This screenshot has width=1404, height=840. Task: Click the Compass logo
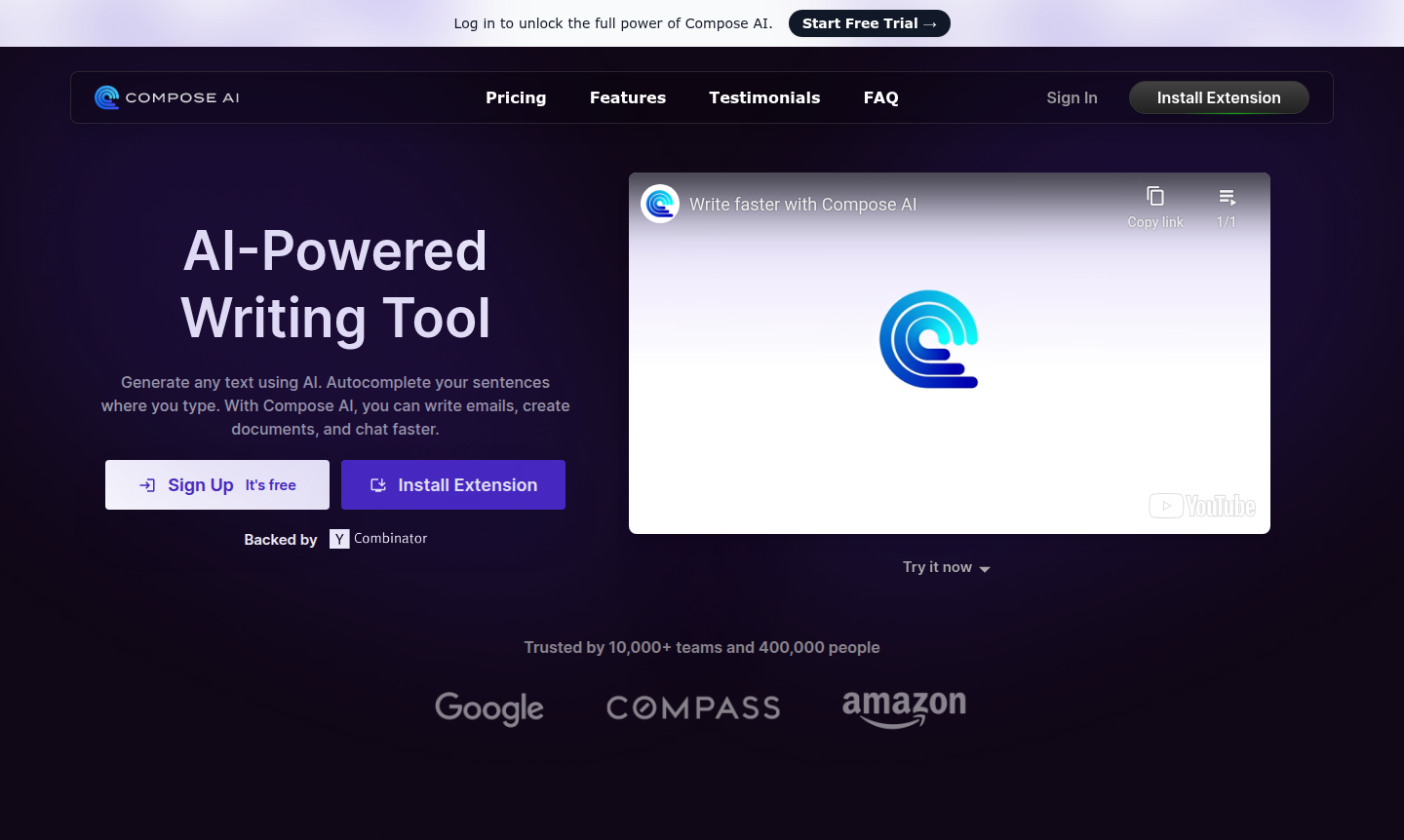[x=693, y=708]
